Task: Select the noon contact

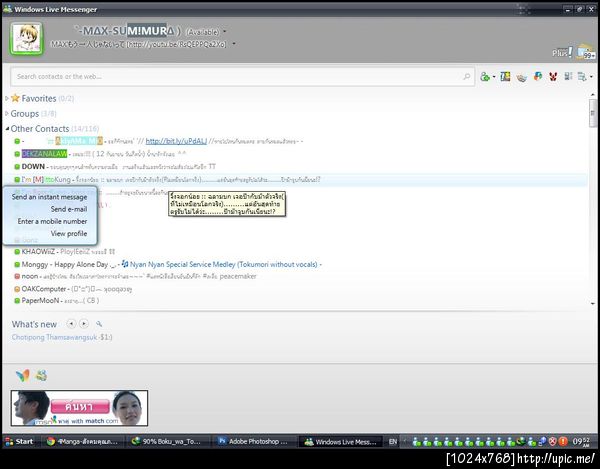Action: point(29,276)
